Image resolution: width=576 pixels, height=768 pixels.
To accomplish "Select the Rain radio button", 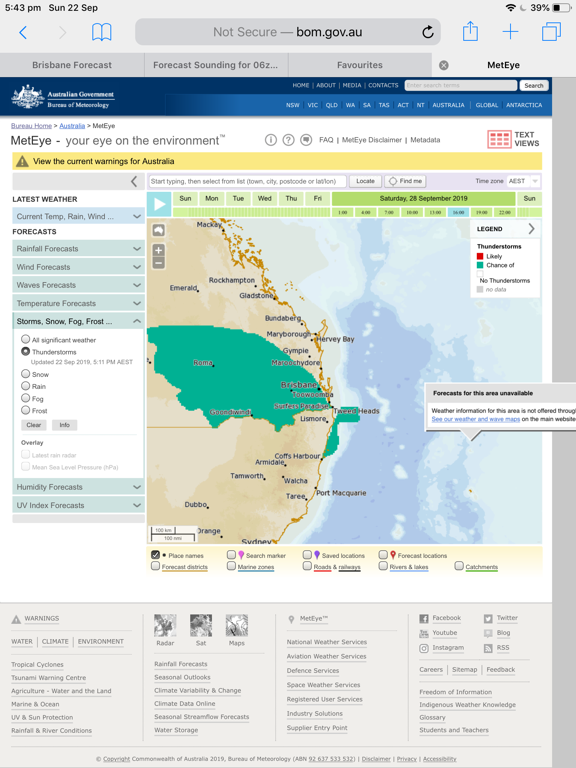I will tap(25, 386).
